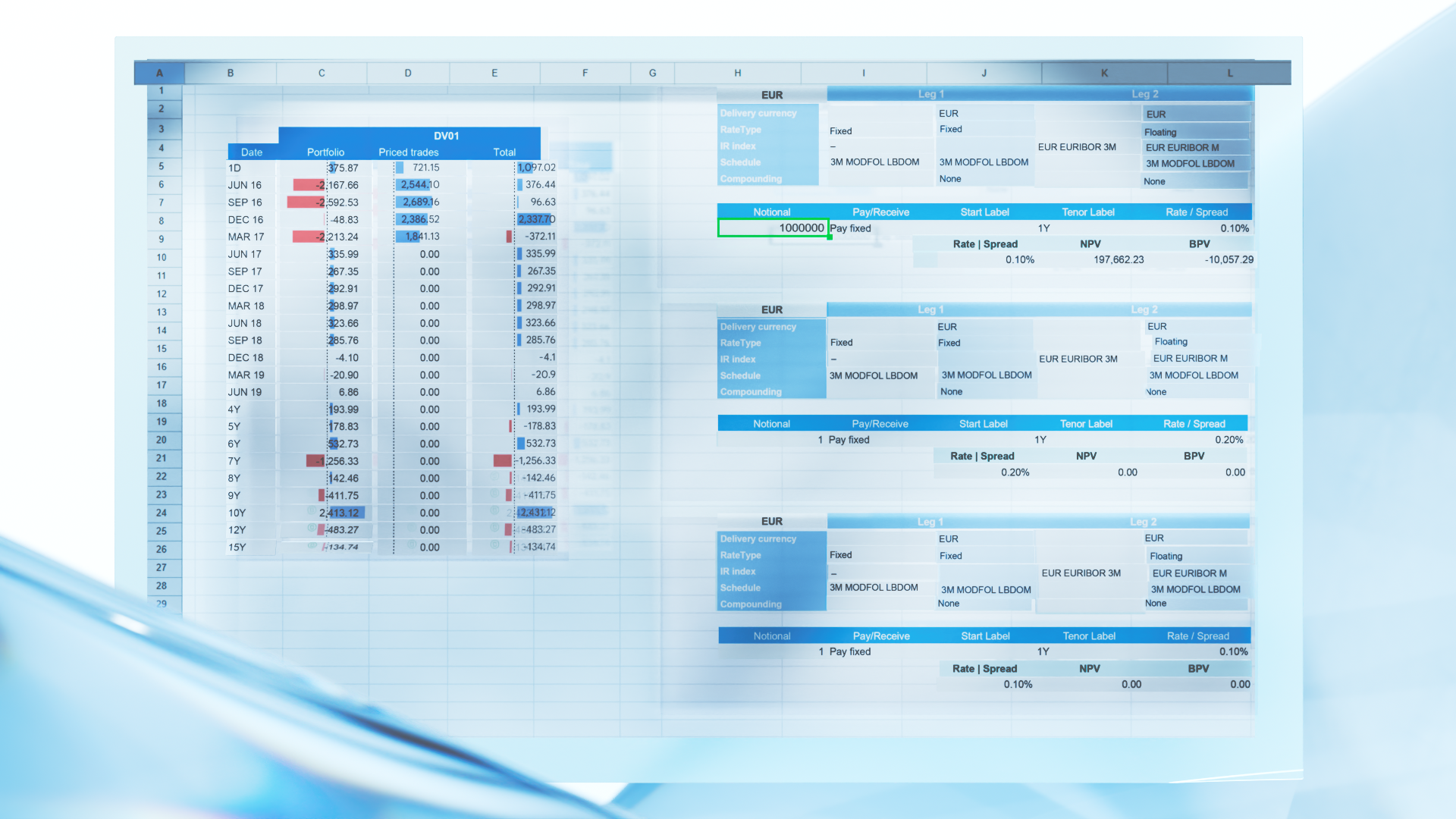Select the Notional cell containing 1000000

point(772,227)
